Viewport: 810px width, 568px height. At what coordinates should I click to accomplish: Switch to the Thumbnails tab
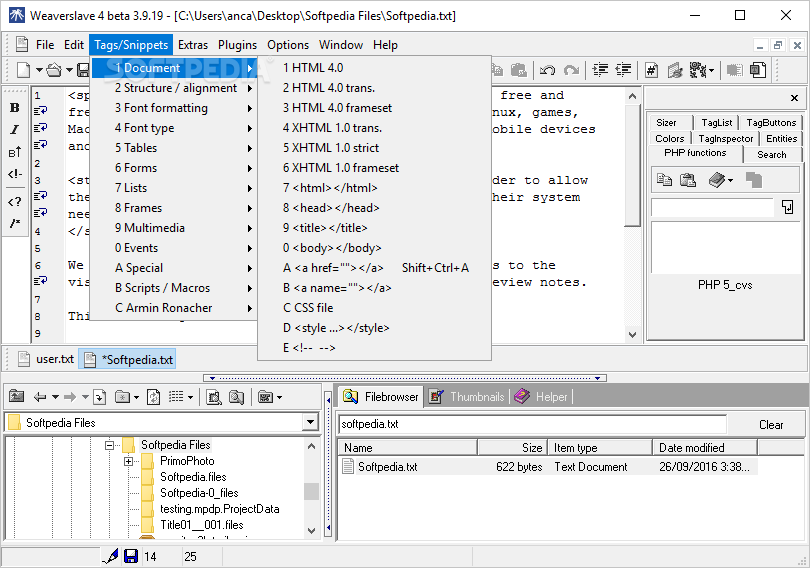point(468,397)
